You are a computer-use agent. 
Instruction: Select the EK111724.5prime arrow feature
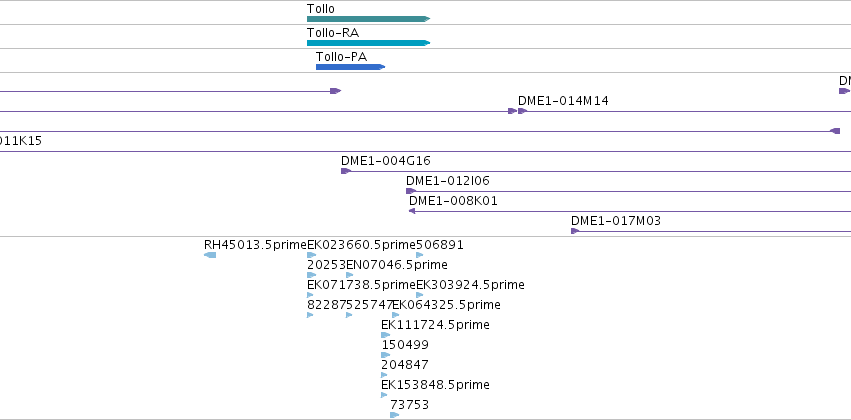(x=385, y=335)
